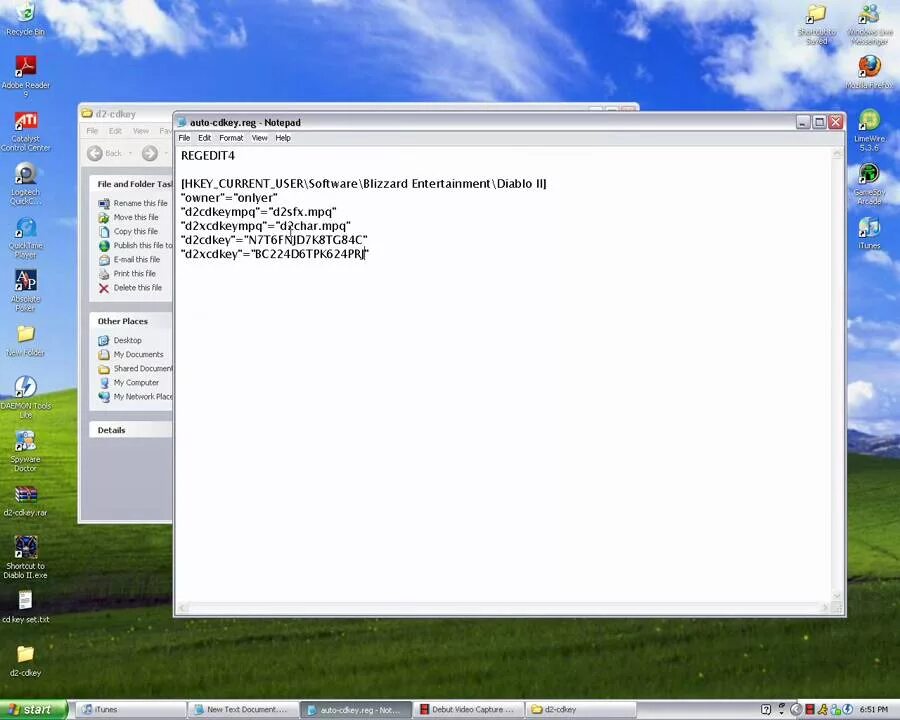Collapse the Other Places panel header

(x=131, y=321)
